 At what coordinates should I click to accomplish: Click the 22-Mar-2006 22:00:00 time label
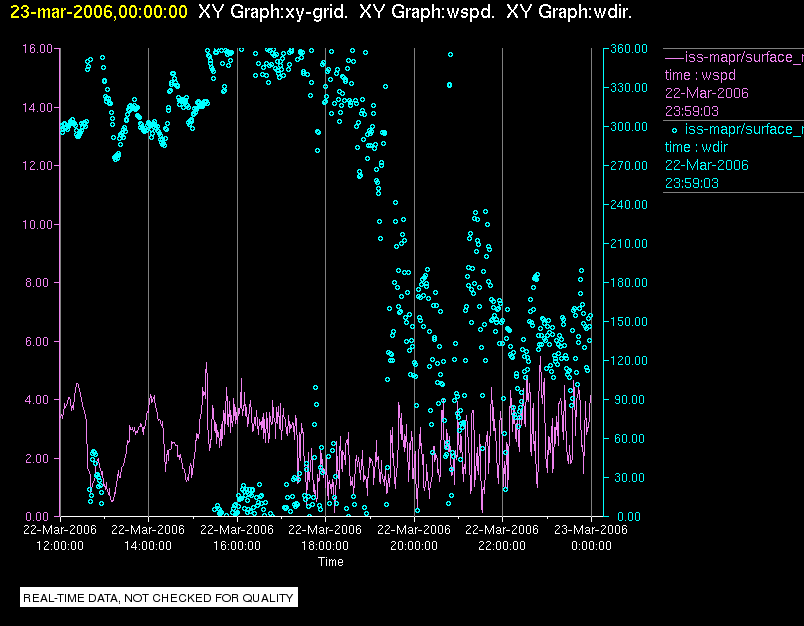502,537
